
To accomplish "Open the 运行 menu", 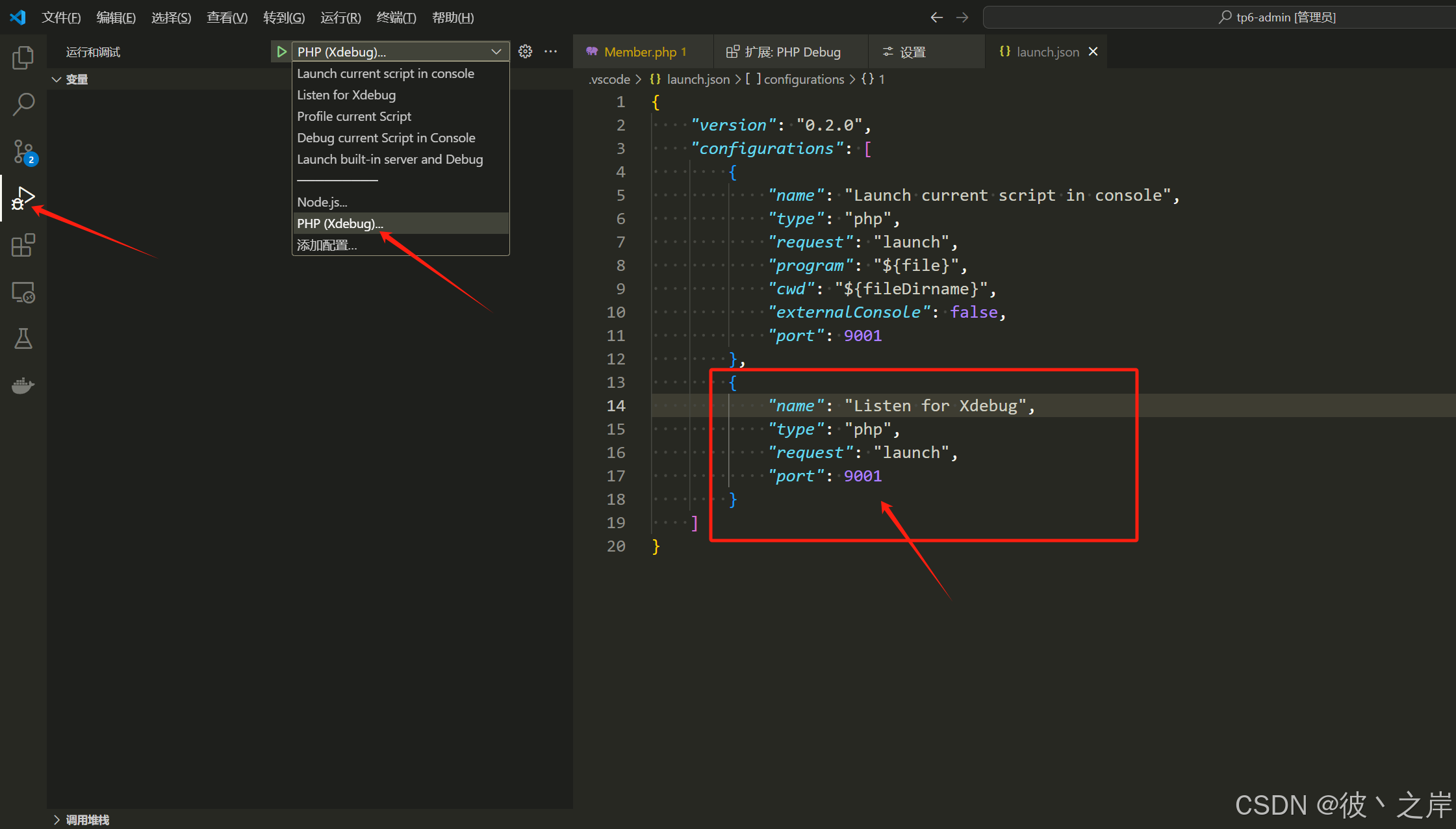I will [x=340, y=18].
